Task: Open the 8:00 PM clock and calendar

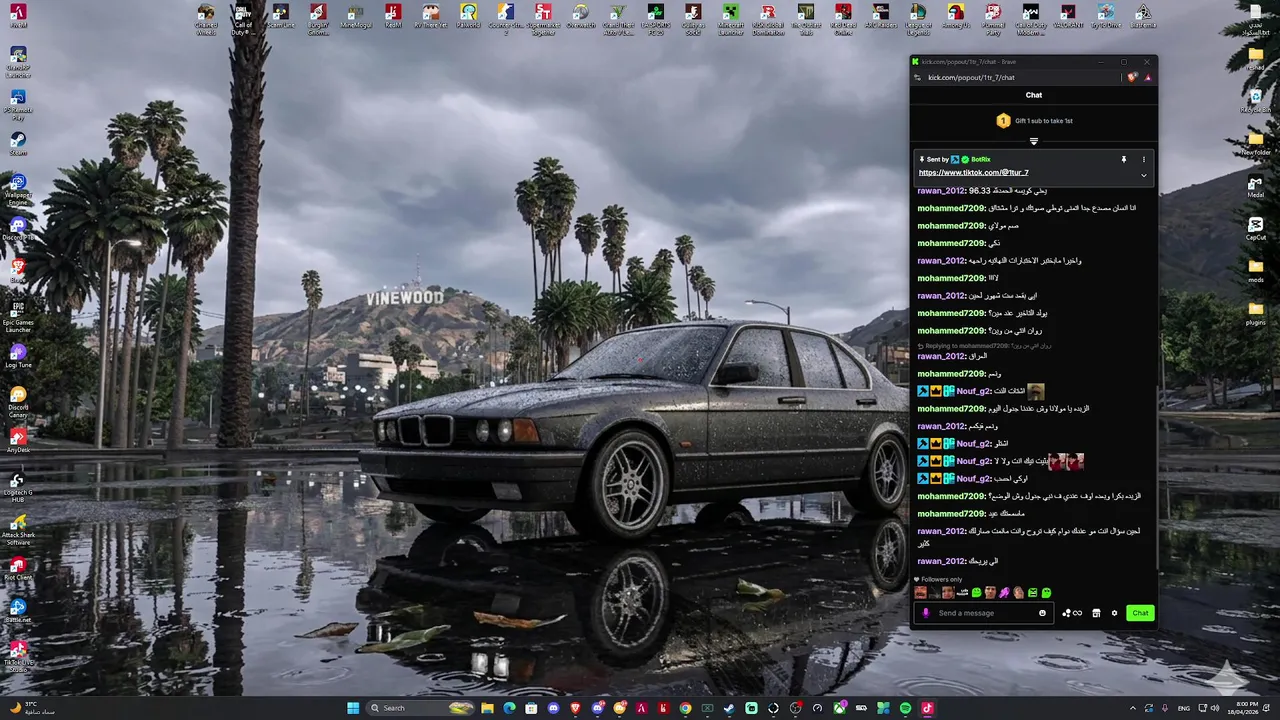Action: click(1241, 708)
